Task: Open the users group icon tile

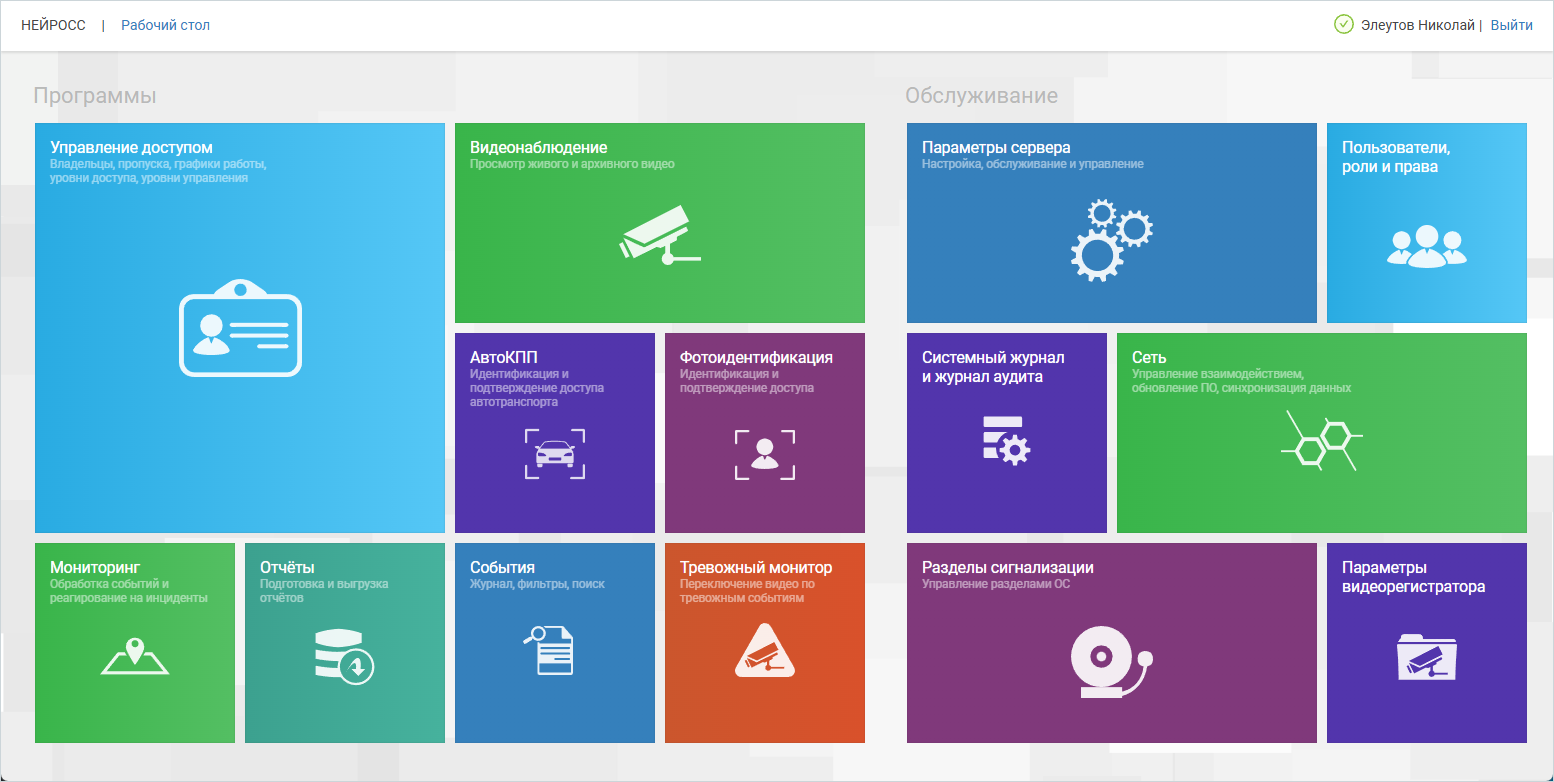Action: click(x=1426, y=246)
